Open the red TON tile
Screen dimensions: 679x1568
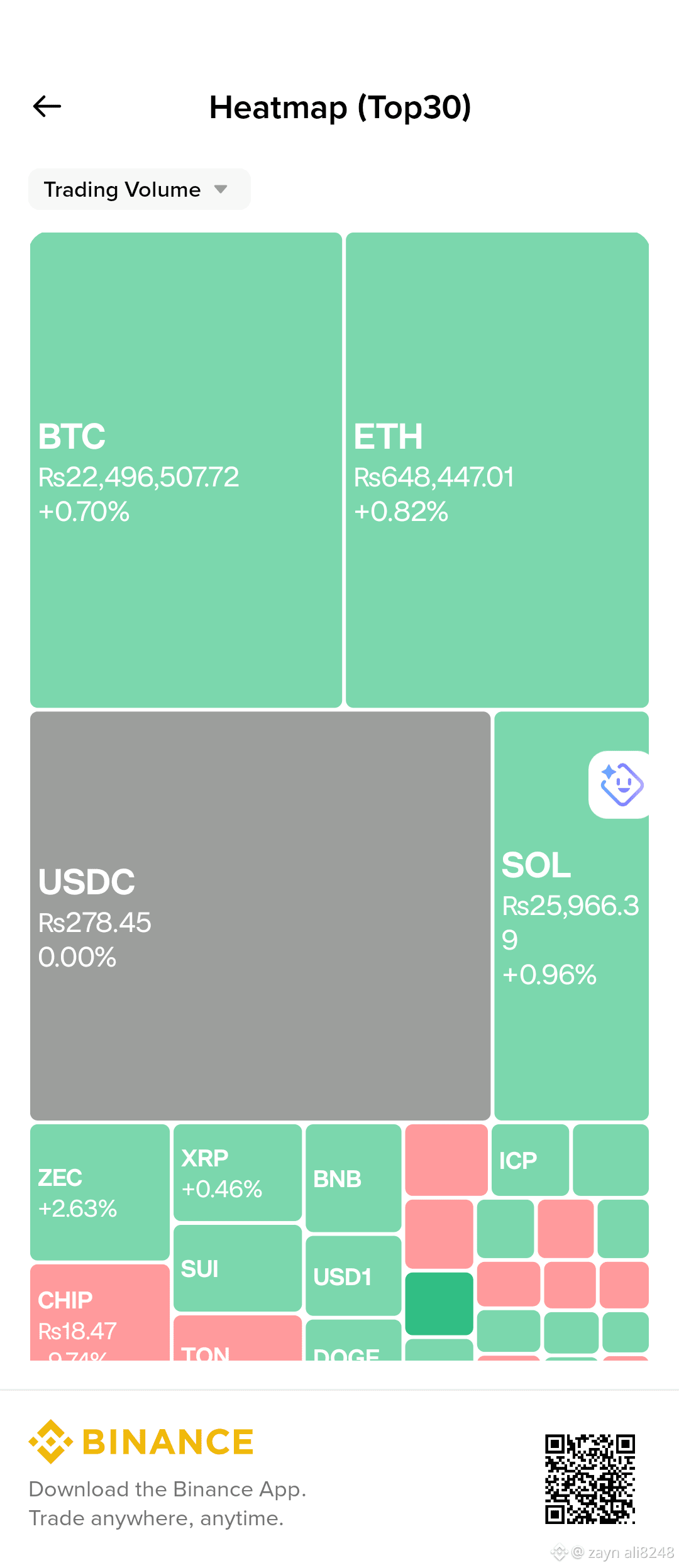pos(238,1338)
